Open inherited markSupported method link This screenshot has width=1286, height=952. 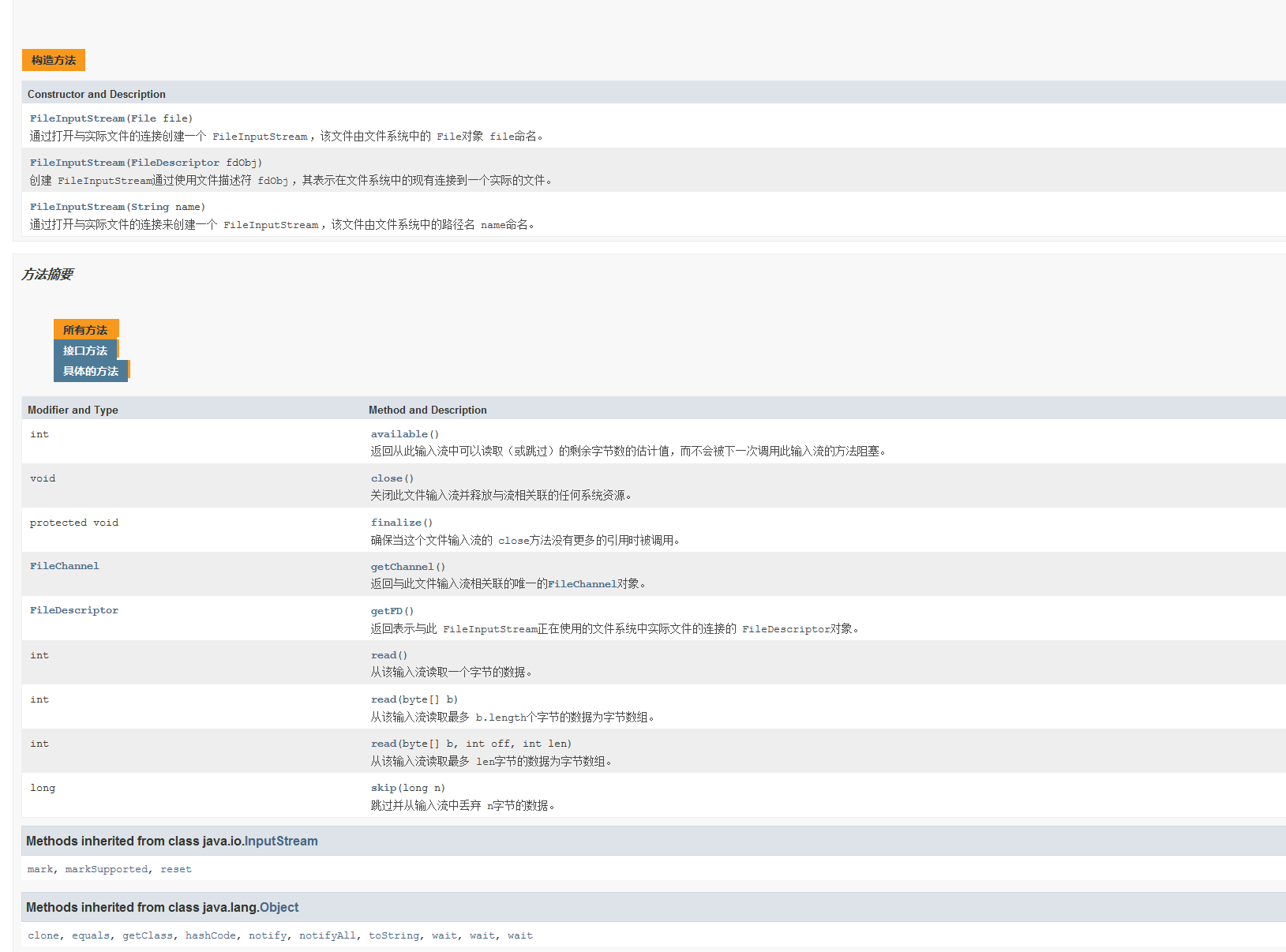click(x=107, y=869)
